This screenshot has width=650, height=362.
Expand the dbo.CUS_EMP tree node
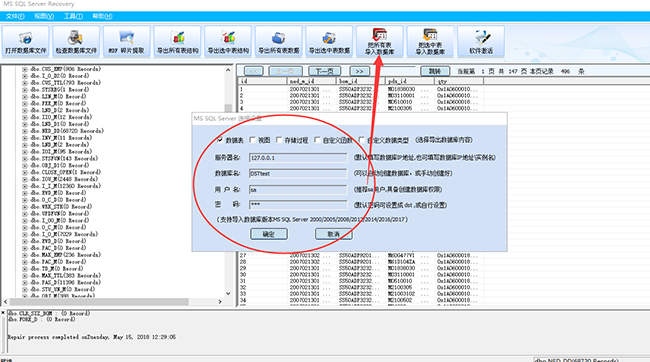point(25,69)
